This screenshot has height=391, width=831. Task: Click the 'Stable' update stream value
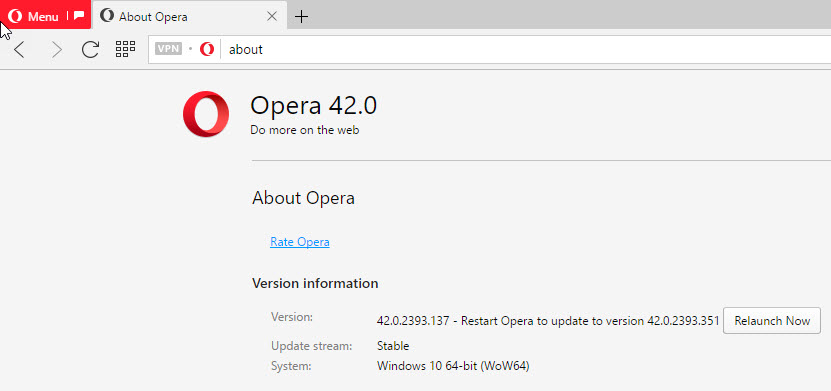393,346
